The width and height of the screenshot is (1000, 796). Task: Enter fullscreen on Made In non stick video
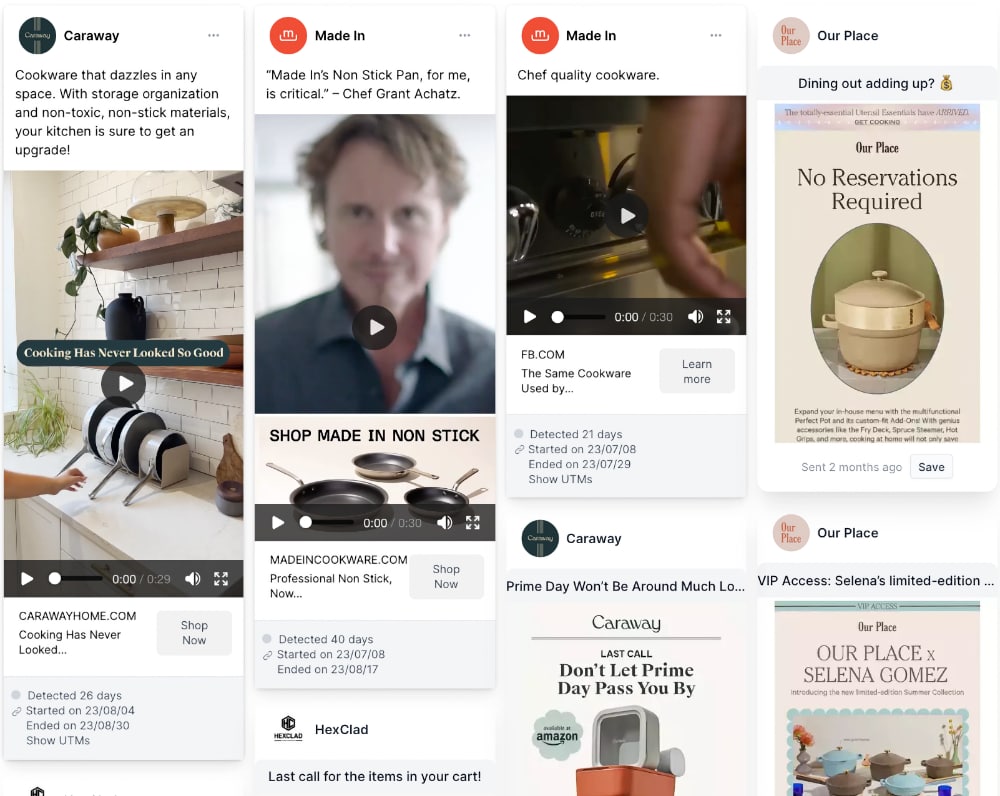[x=473, y=523]
